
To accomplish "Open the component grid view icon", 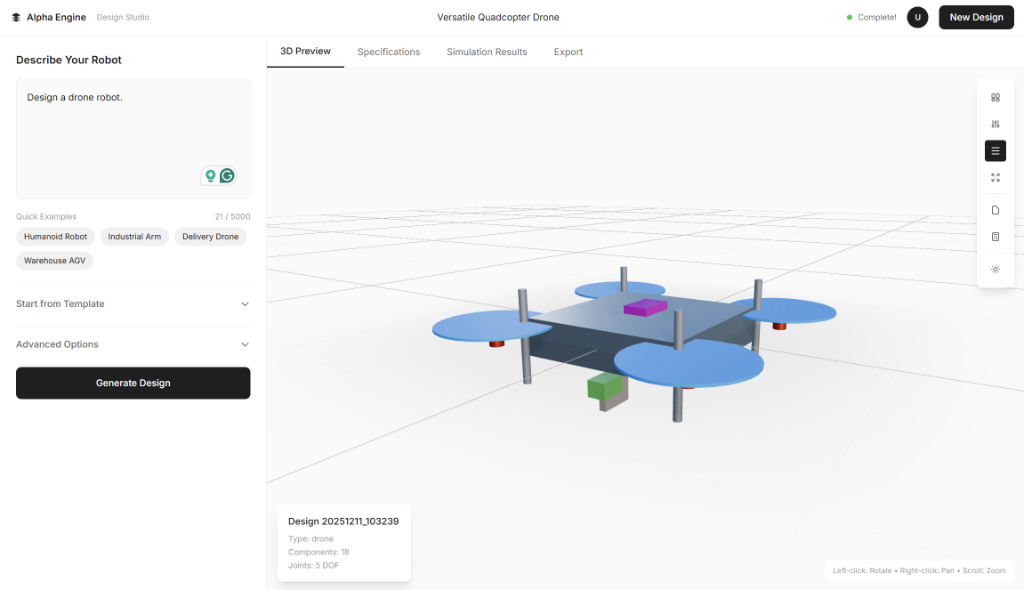I will 995,97.
